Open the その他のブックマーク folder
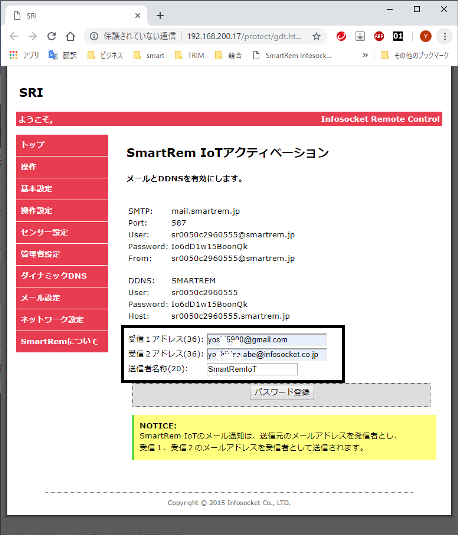The width and height of the screenshot is (458, 535). coord(415,55)
